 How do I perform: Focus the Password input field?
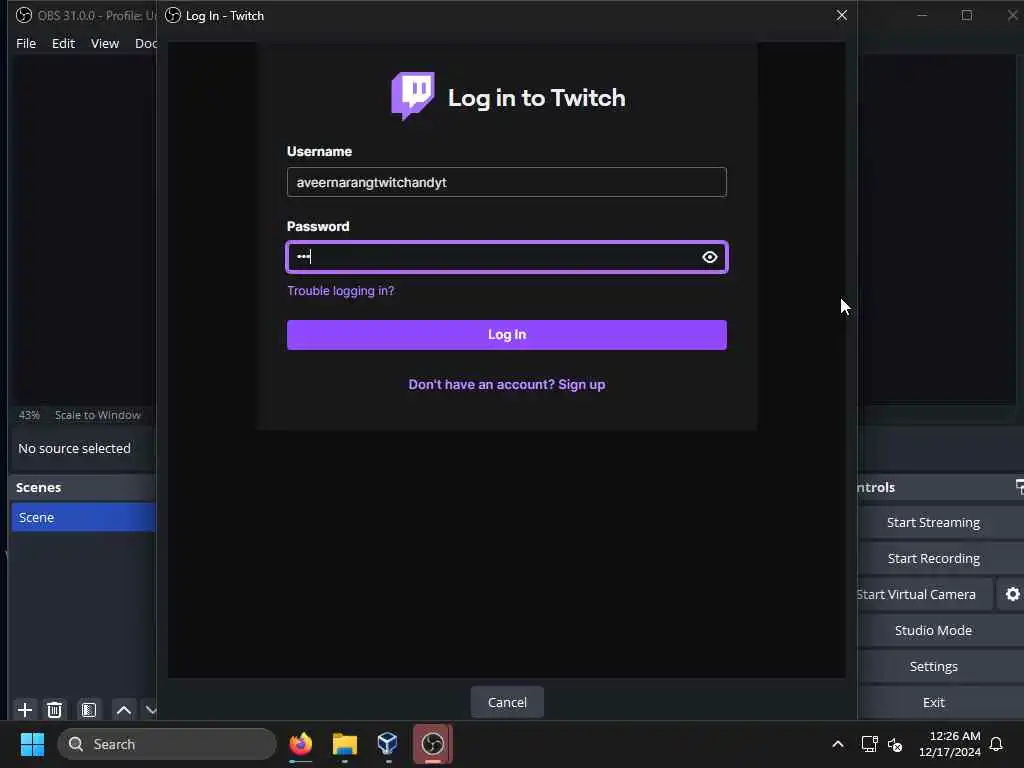pos(507,257)
